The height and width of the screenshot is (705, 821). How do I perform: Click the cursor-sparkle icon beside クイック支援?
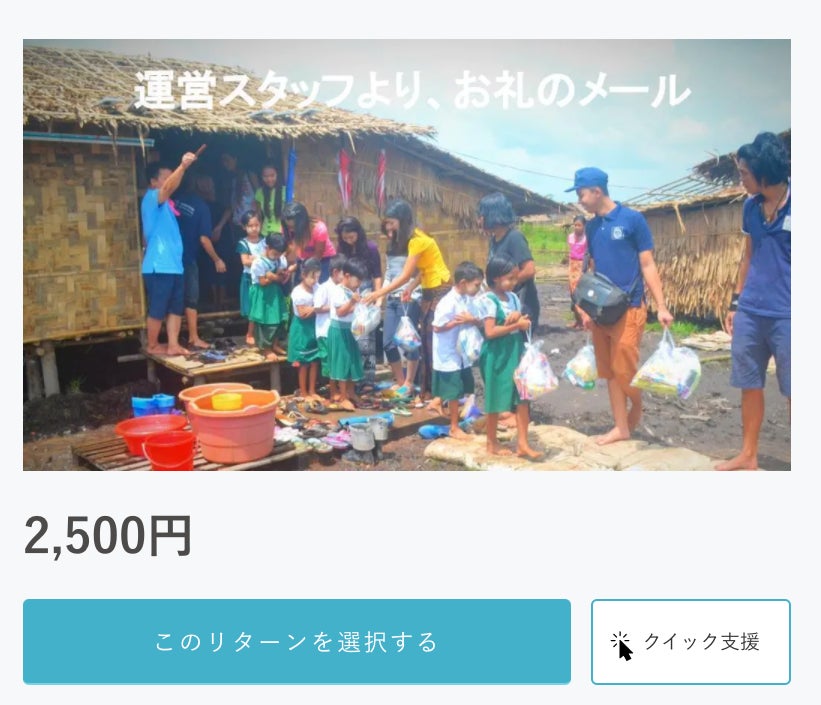pyautogui.click(x=622, y=646)
